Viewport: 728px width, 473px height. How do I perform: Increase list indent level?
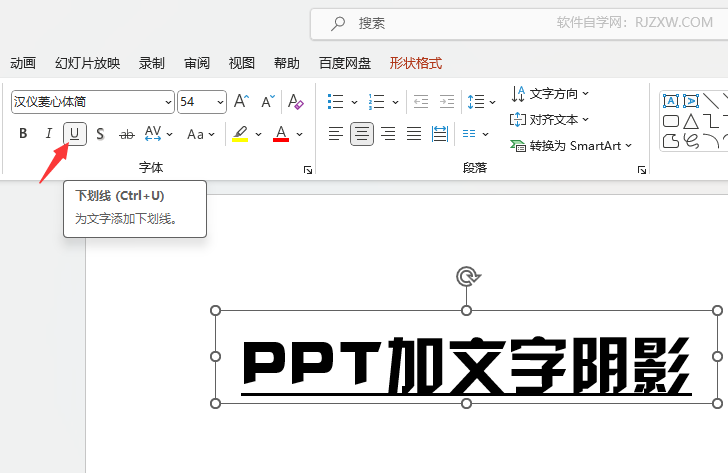447,101
